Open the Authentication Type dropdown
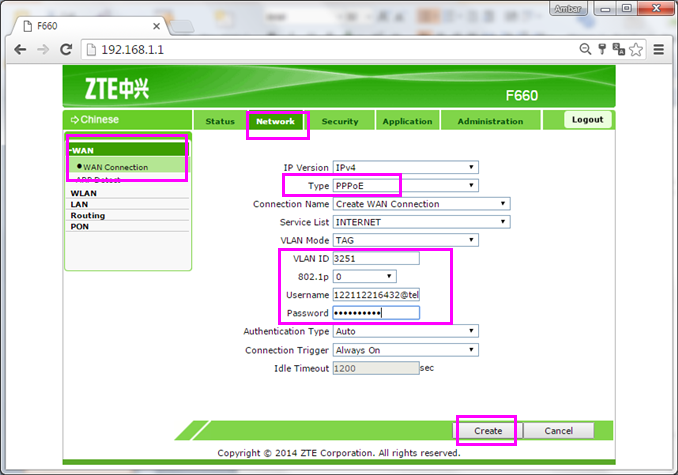Screen dimensions: 678x475 tap(406, 332)
